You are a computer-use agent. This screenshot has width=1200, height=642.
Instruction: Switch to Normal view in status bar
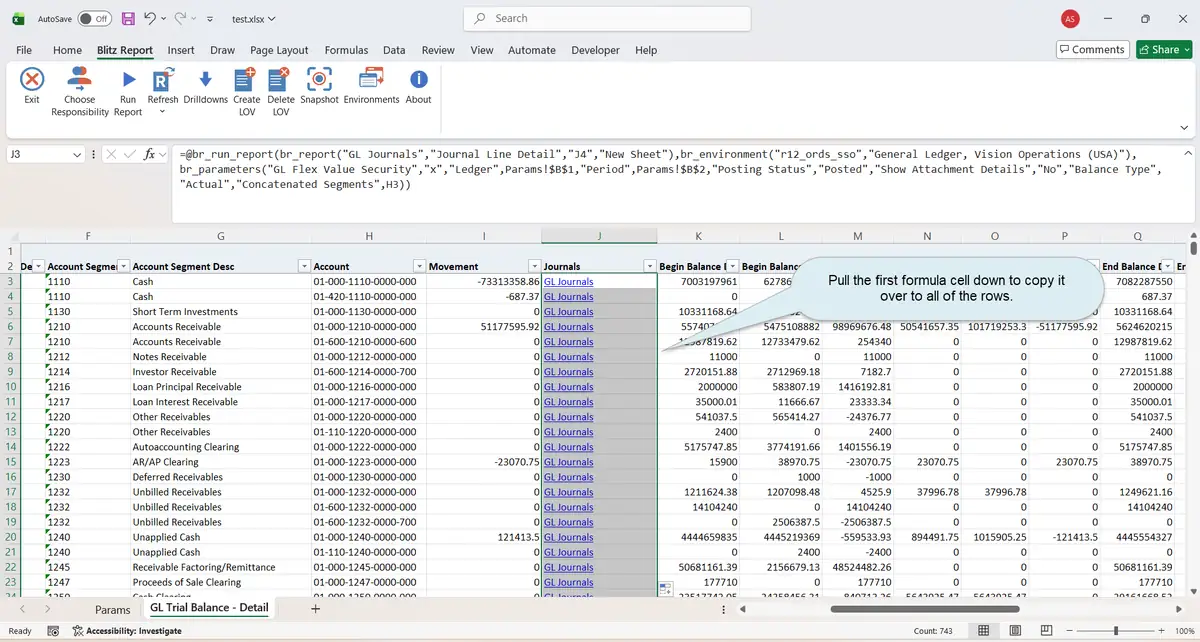click(x=985, y=631)
